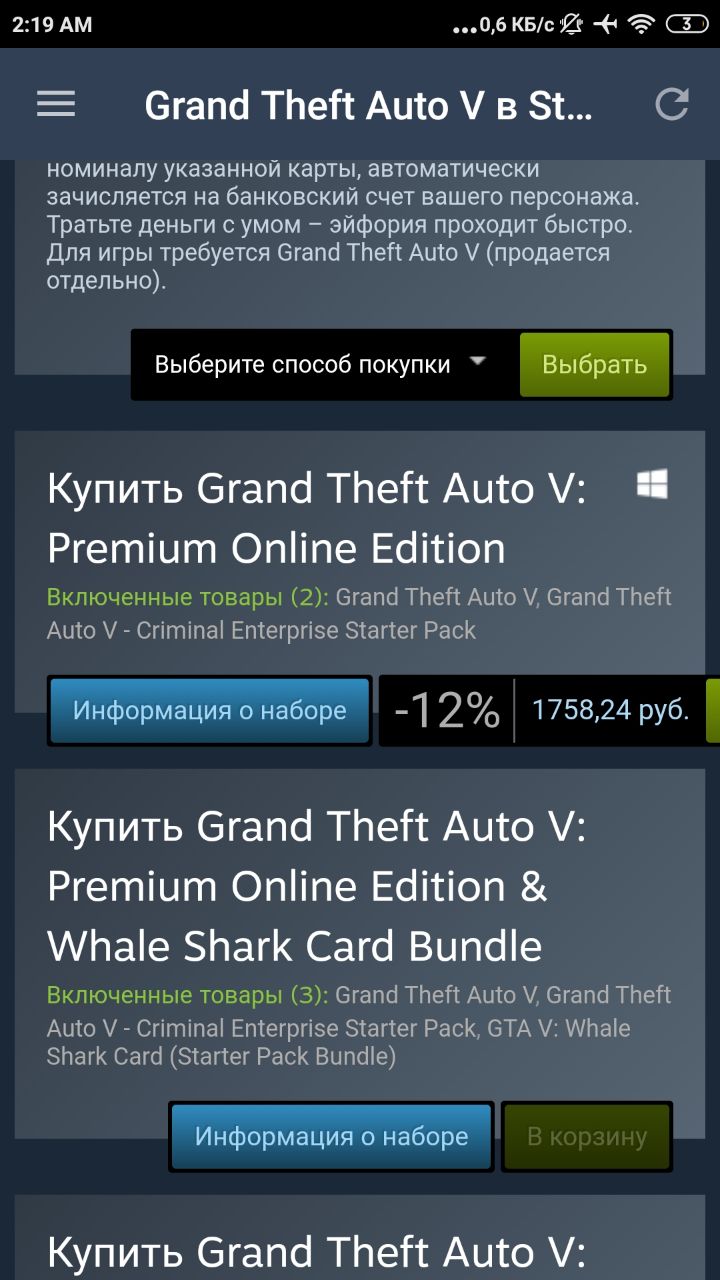Open 'Информация о наборе' for Premium Online Edition
Viewport: 720px width, 1280px height.
[209, 711]
